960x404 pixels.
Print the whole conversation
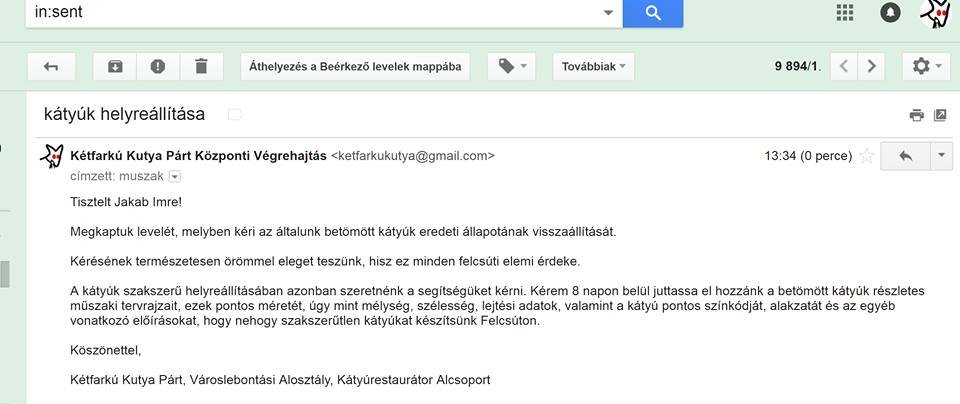tap(916, 115)
